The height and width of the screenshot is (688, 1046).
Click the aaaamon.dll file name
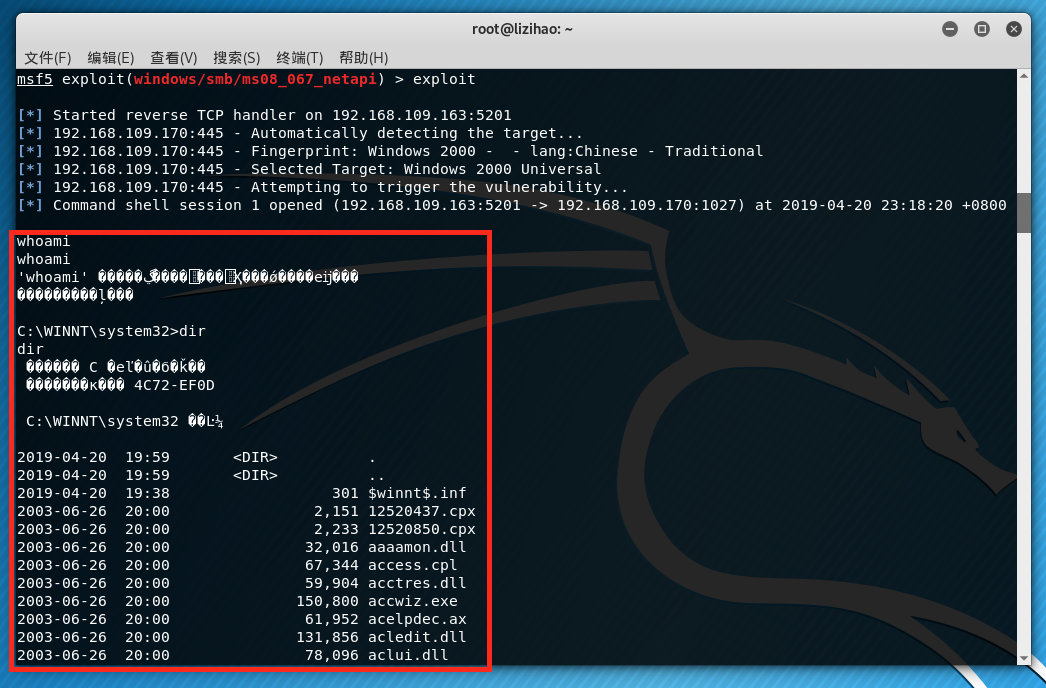418,548
